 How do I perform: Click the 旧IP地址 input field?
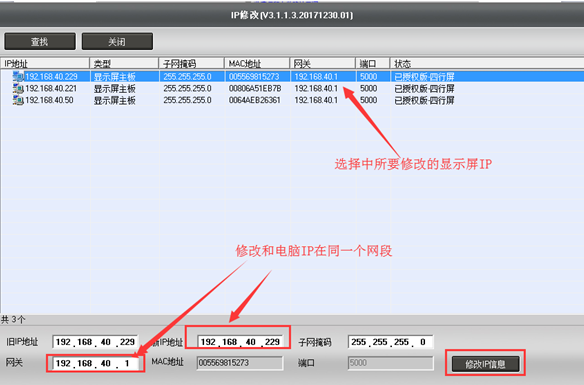95,342
